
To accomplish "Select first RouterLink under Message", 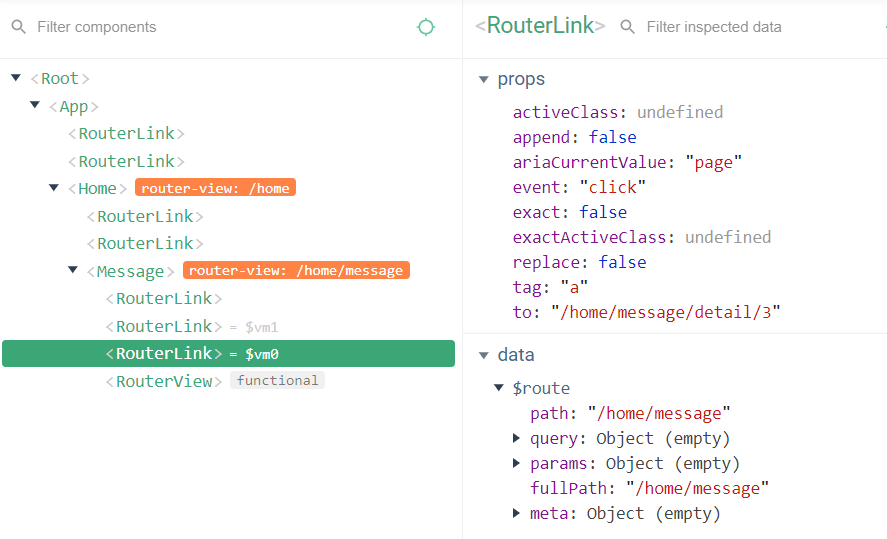I will coord(164,298).
